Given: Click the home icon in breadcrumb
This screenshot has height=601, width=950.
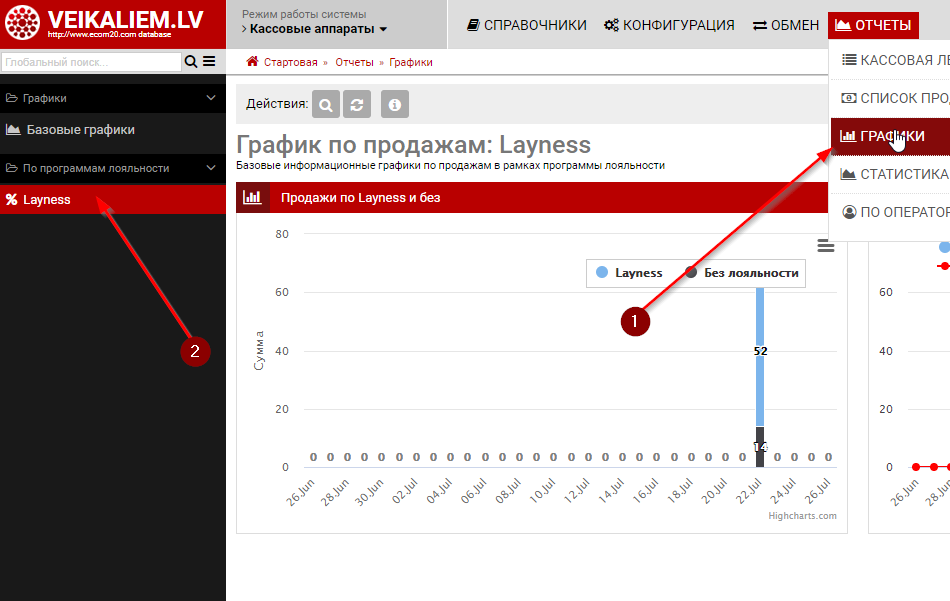Looking at the screenshot, I should click(252, 62).
